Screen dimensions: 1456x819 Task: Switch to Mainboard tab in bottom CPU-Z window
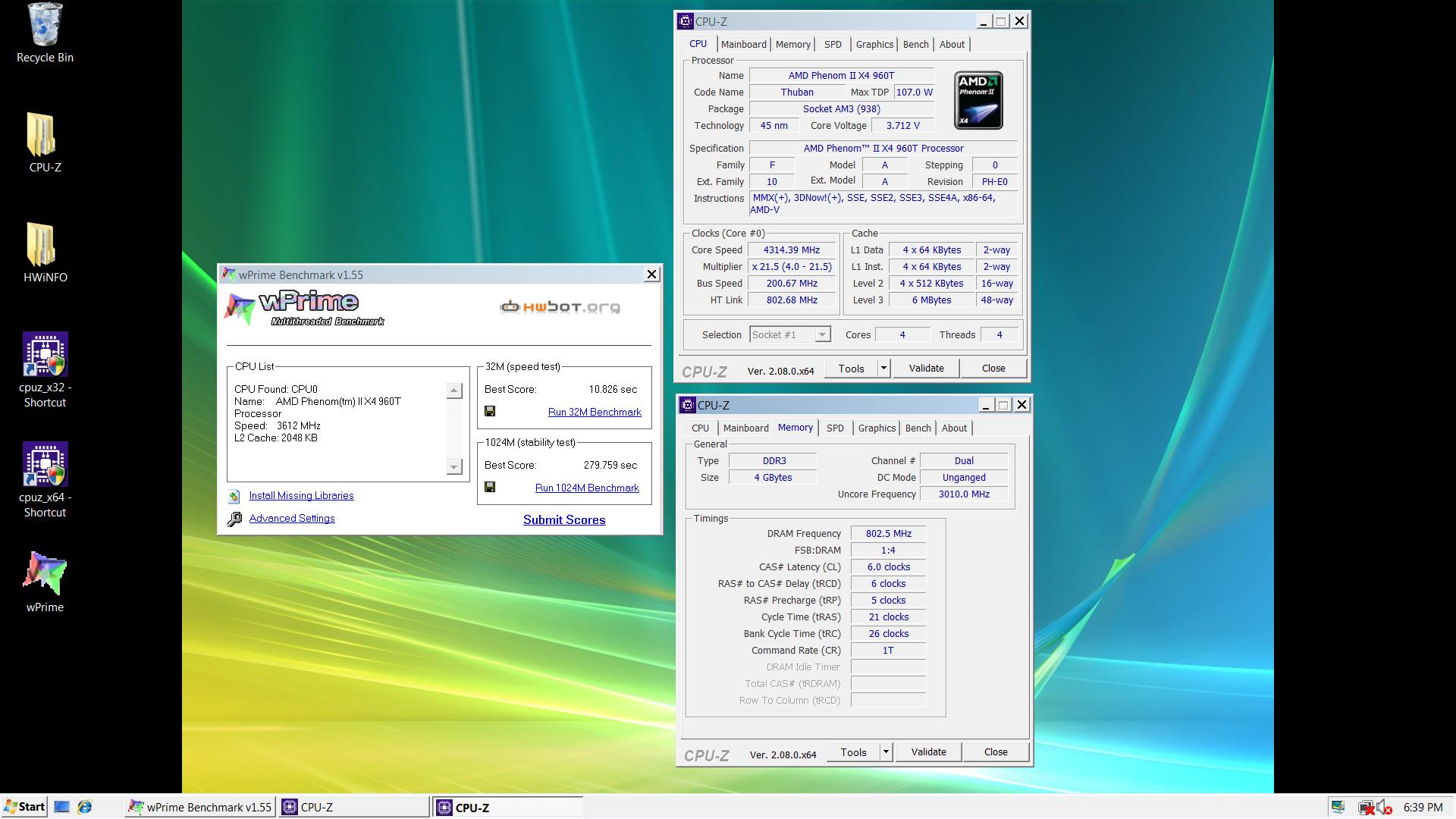tap(745, 428)
